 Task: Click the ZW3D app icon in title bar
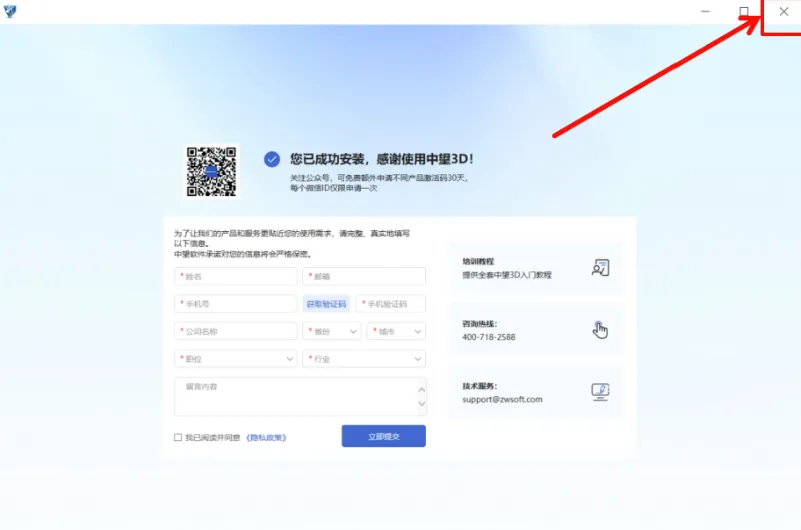10,11
